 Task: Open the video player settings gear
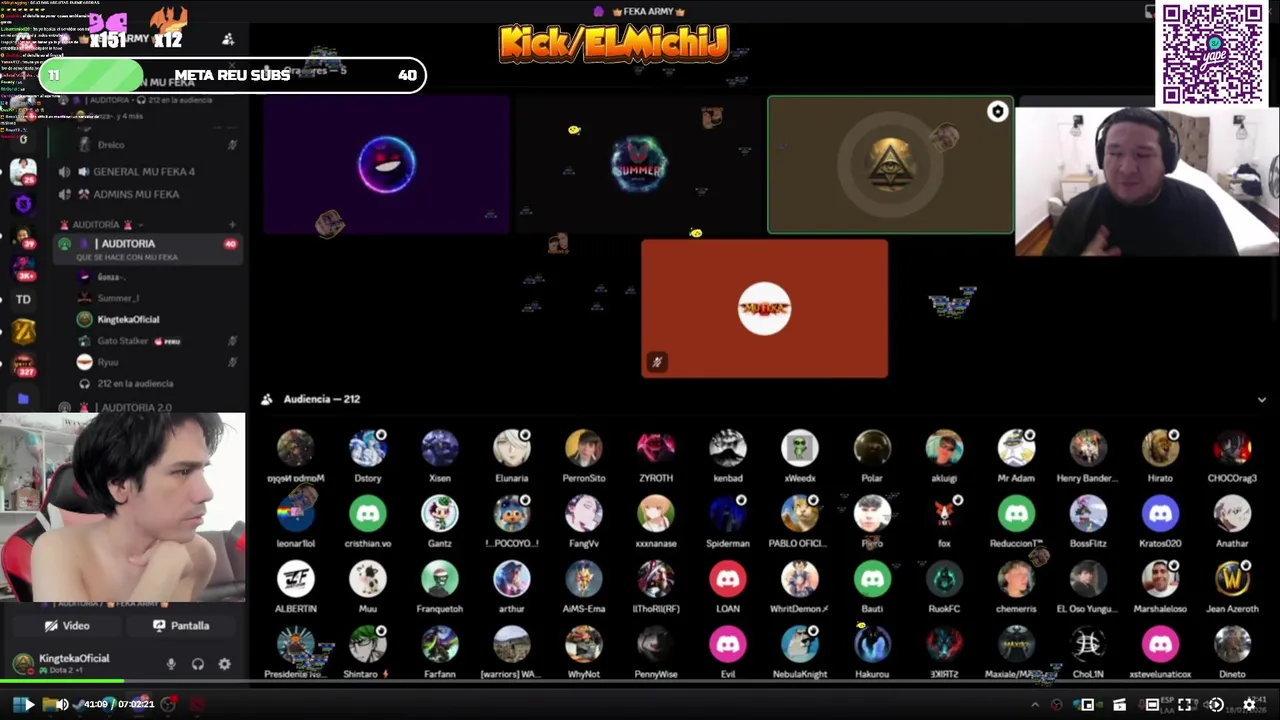1249,705
